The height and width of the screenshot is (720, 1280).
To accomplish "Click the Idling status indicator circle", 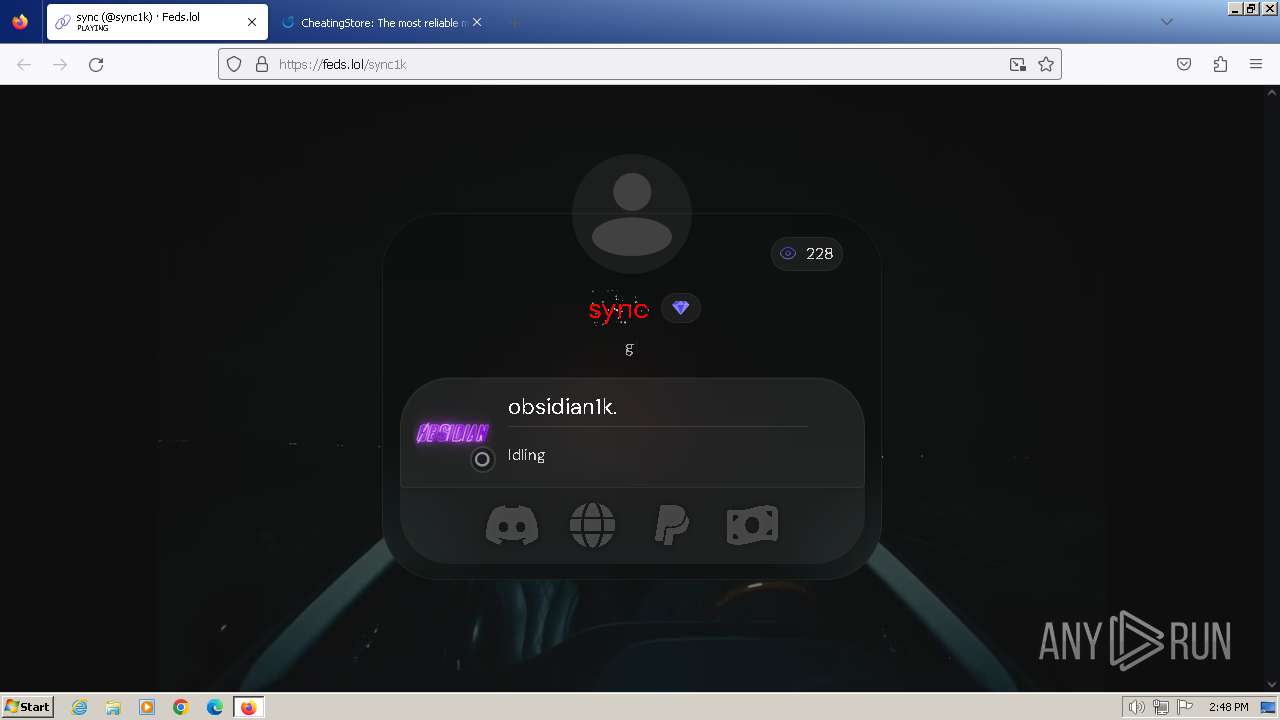I will tap(482, 459).
